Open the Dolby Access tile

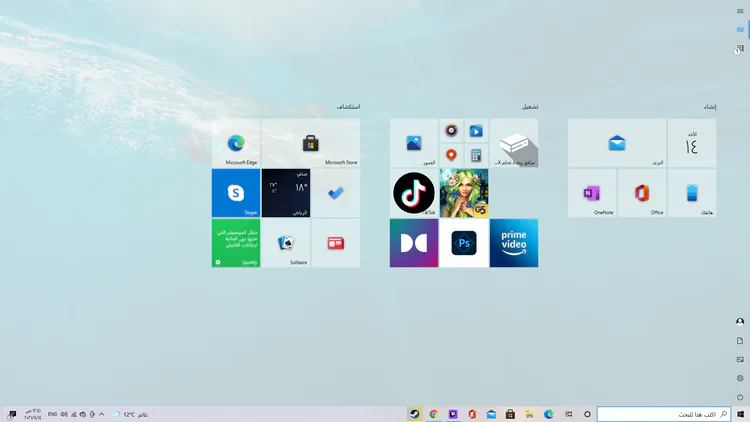point(414,243)
